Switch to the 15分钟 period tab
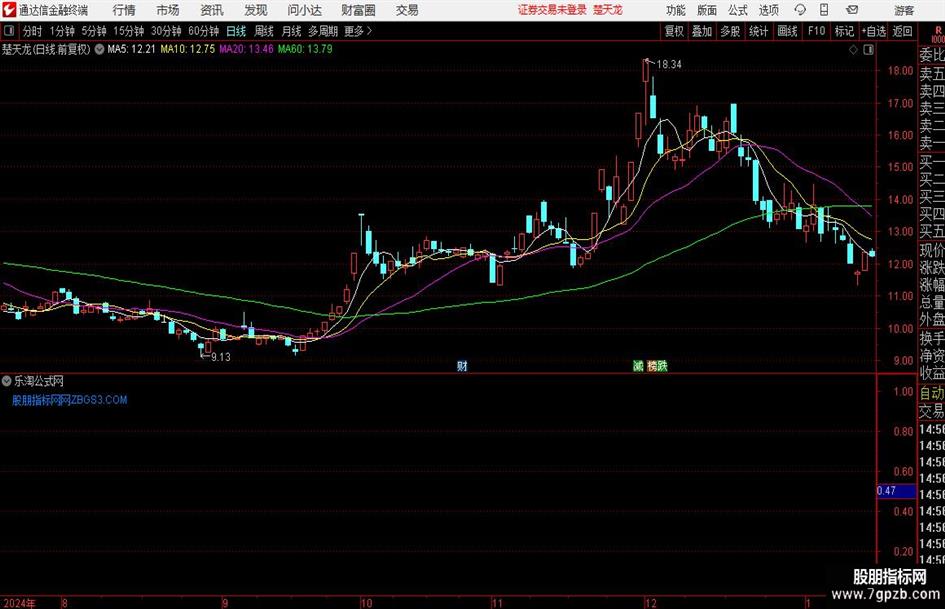The height and width of the screenshot is (609, 945). point(129,31)
